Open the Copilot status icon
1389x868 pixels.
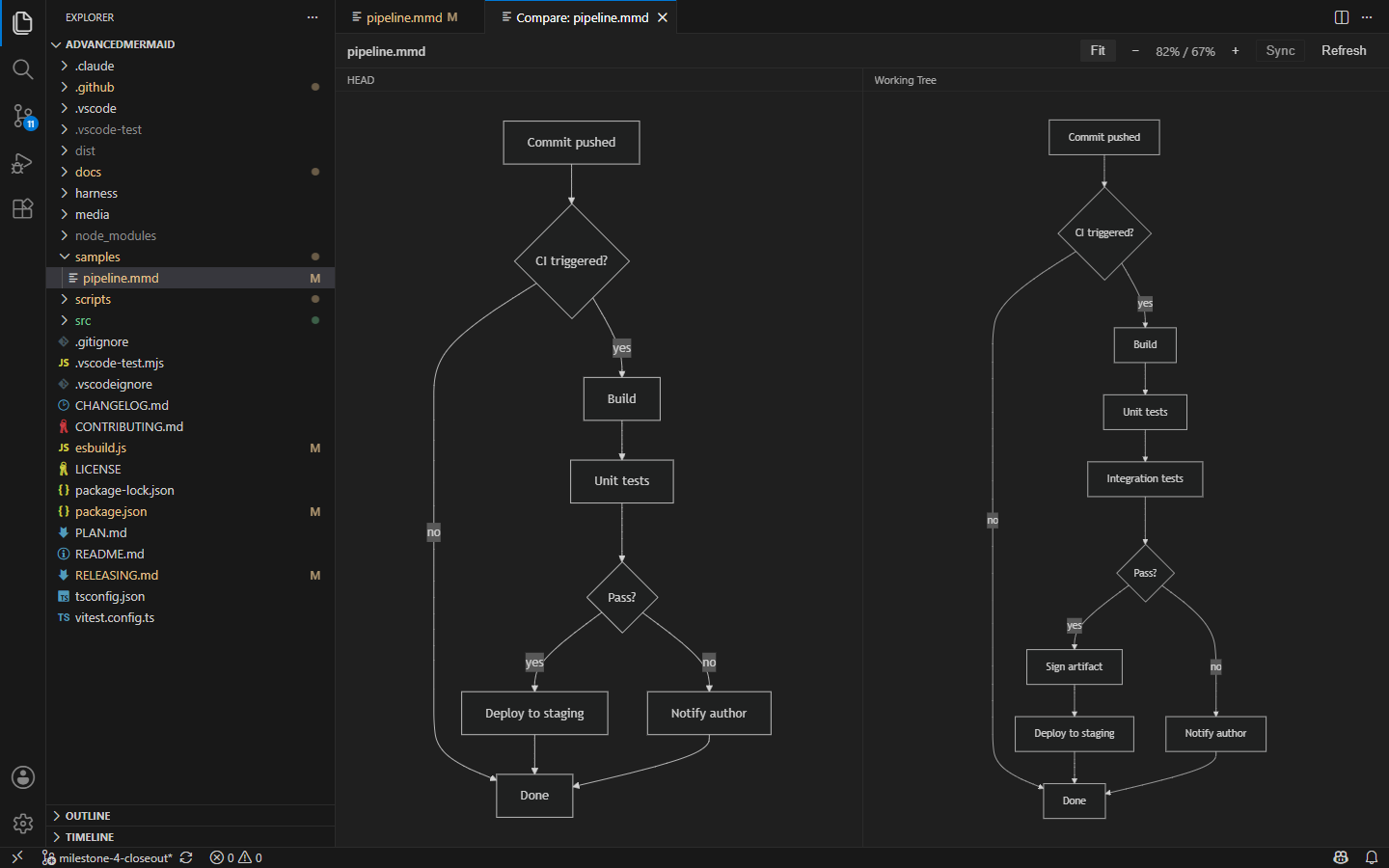click(1341, 857)
